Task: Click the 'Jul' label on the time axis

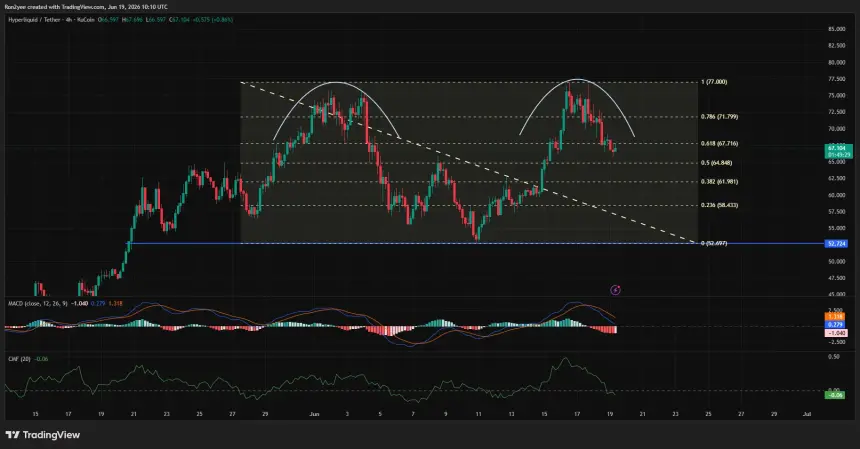Action: 807,414
